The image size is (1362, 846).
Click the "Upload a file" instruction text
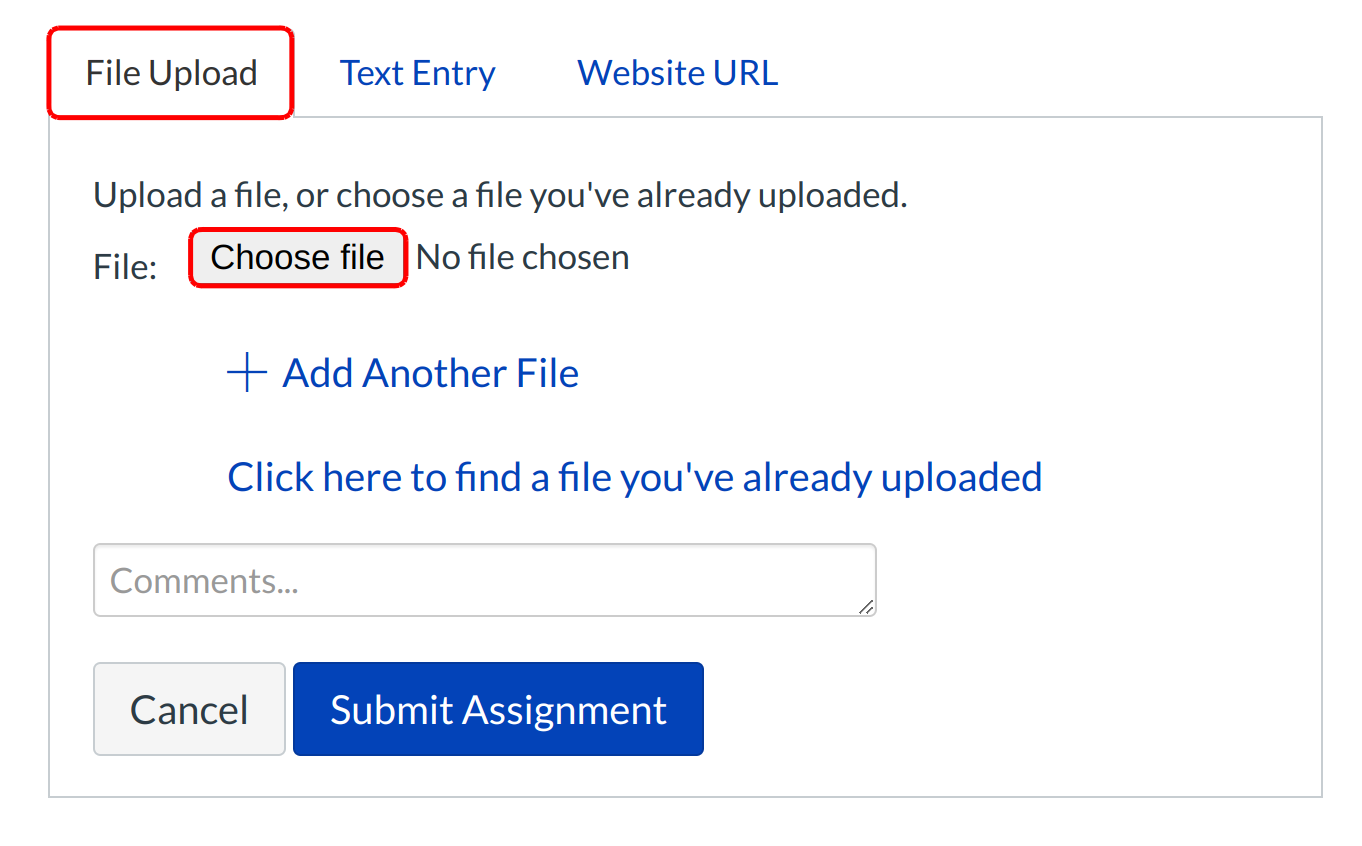(500, 195)
